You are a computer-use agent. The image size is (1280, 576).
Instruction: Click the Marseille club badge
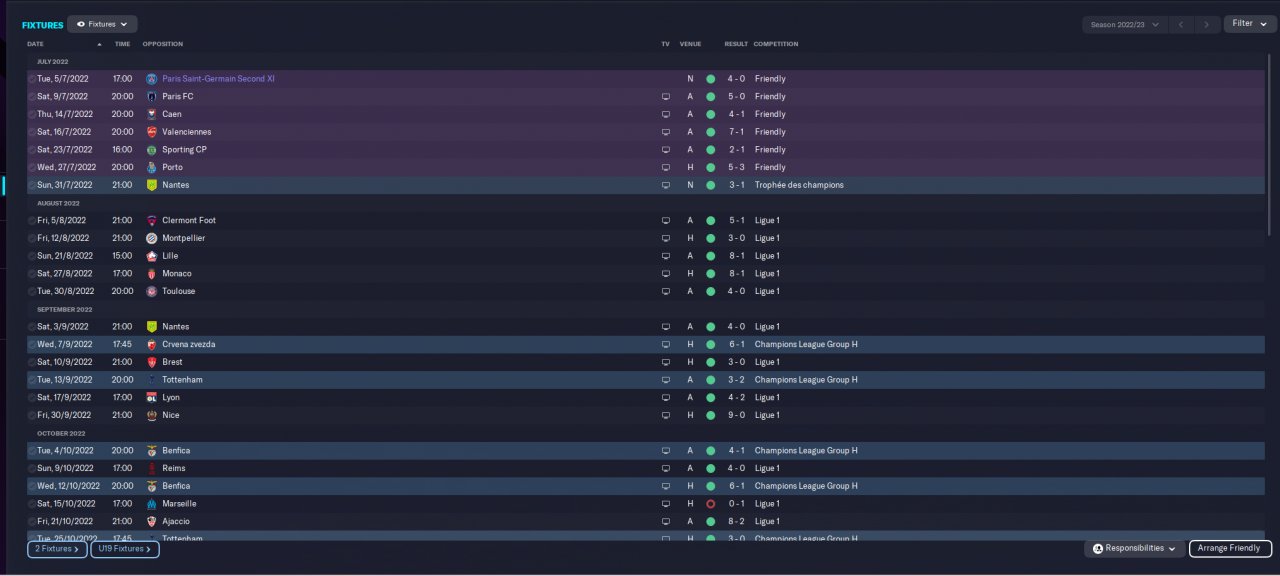(x=152, y=504)
